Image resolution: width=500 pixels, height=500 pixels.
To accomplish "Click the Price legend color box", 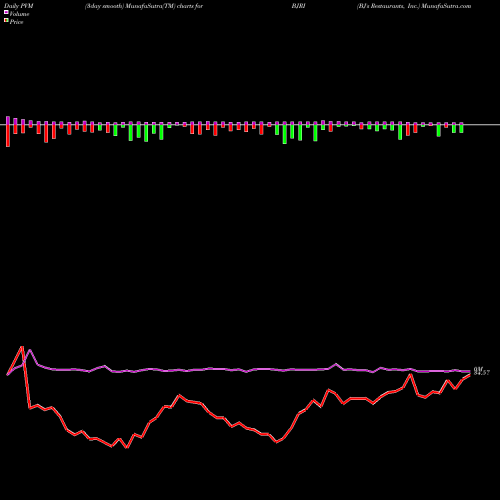I will coord(6,21).
